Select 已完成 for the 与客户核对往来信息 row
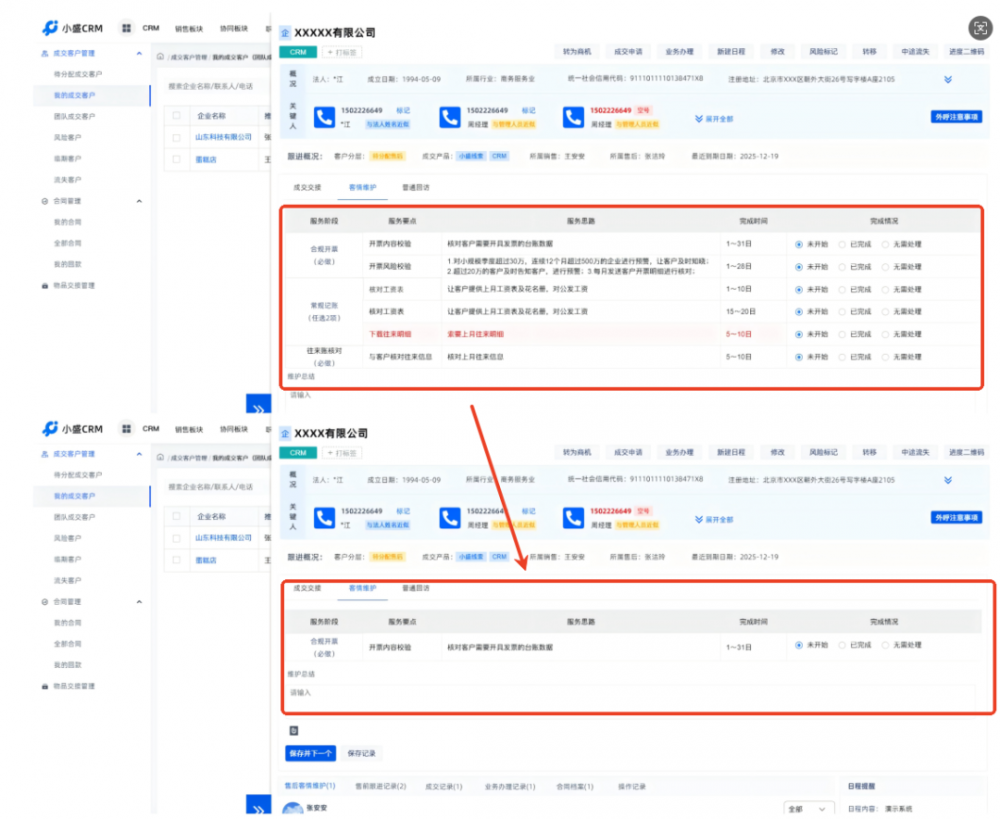This screenshot has height=819, width=1000. (842, 357)
